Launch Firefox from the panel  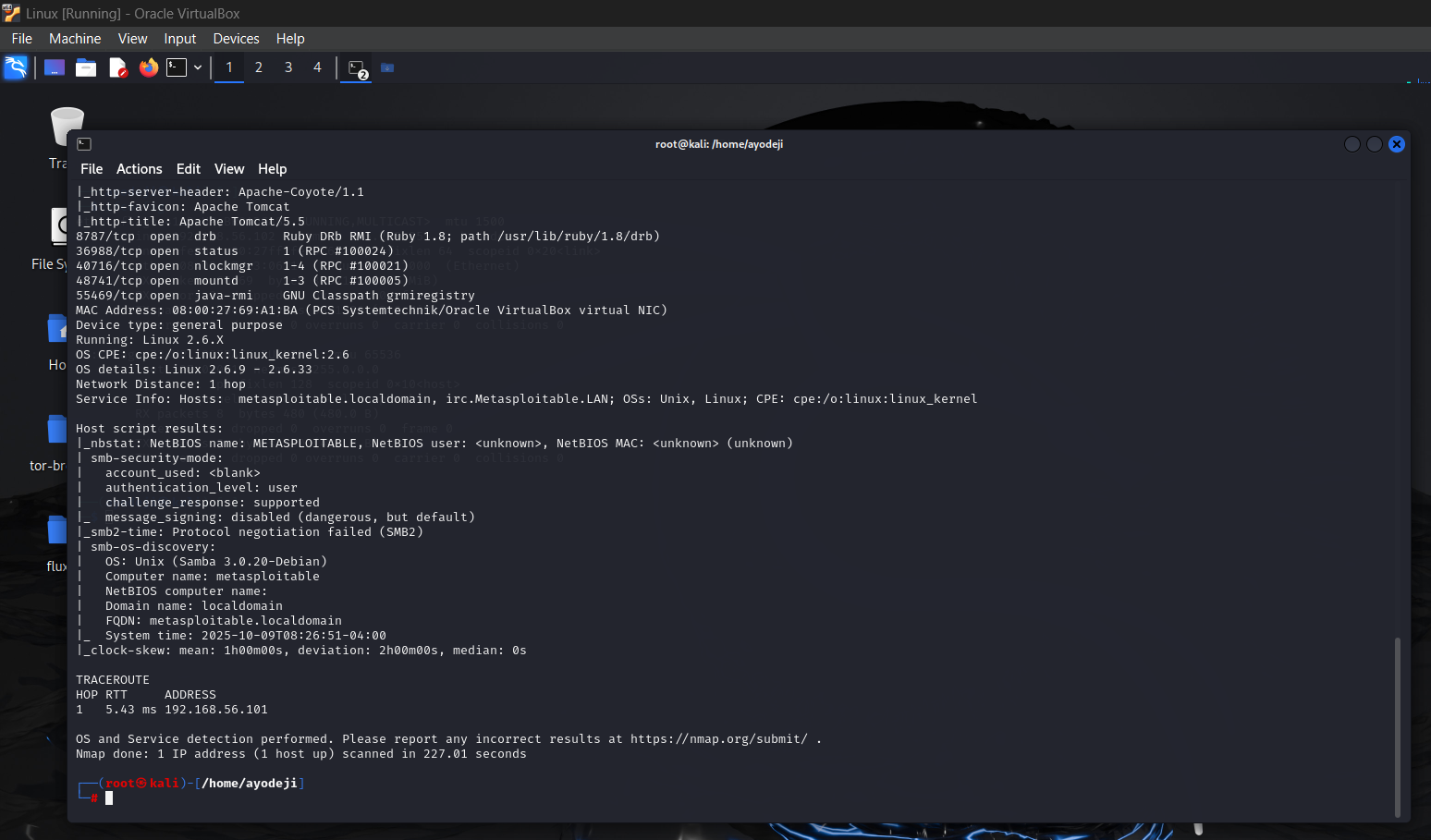(149, 67)
